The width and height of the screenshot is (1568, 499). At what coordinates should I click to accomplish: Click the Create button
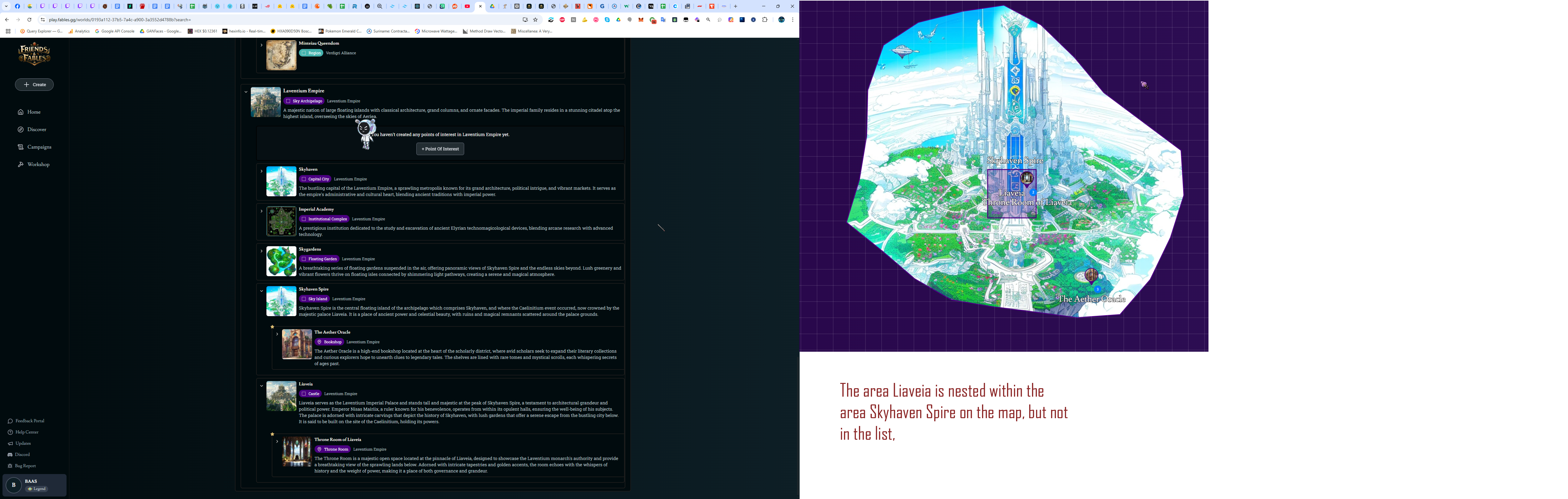34,85
